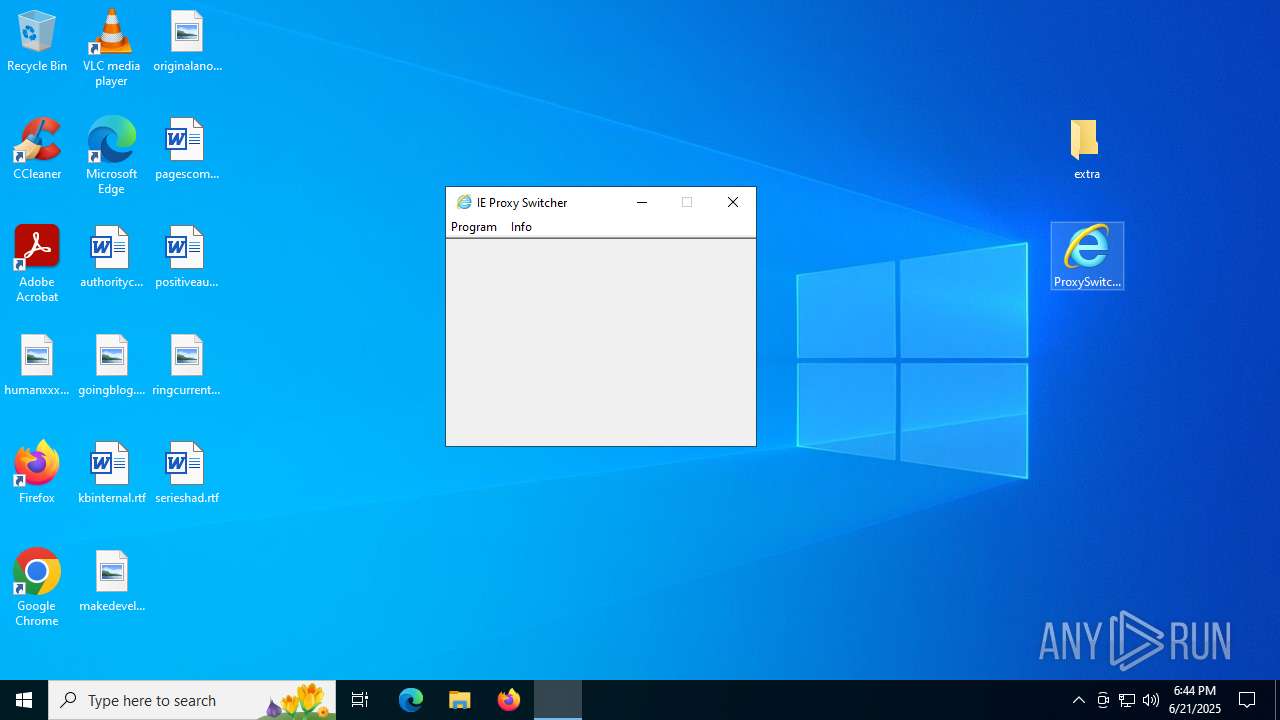Launch Edge from the taskbar
Image resolution: width=1280 pixels, height=720 pixels.
coord(411,700)
